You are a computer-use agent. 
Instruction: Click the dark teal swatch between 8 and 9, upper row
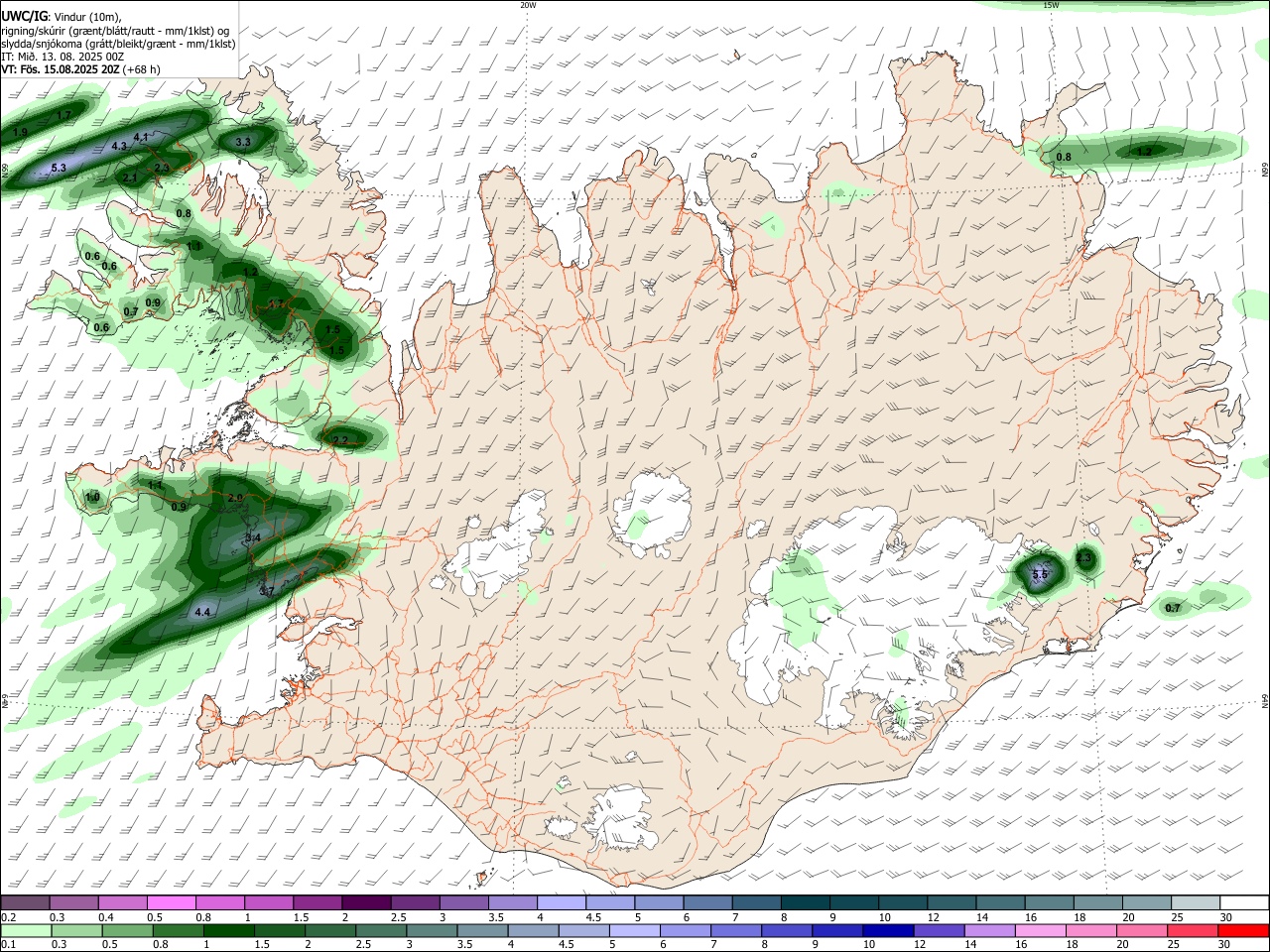(805, 902)
